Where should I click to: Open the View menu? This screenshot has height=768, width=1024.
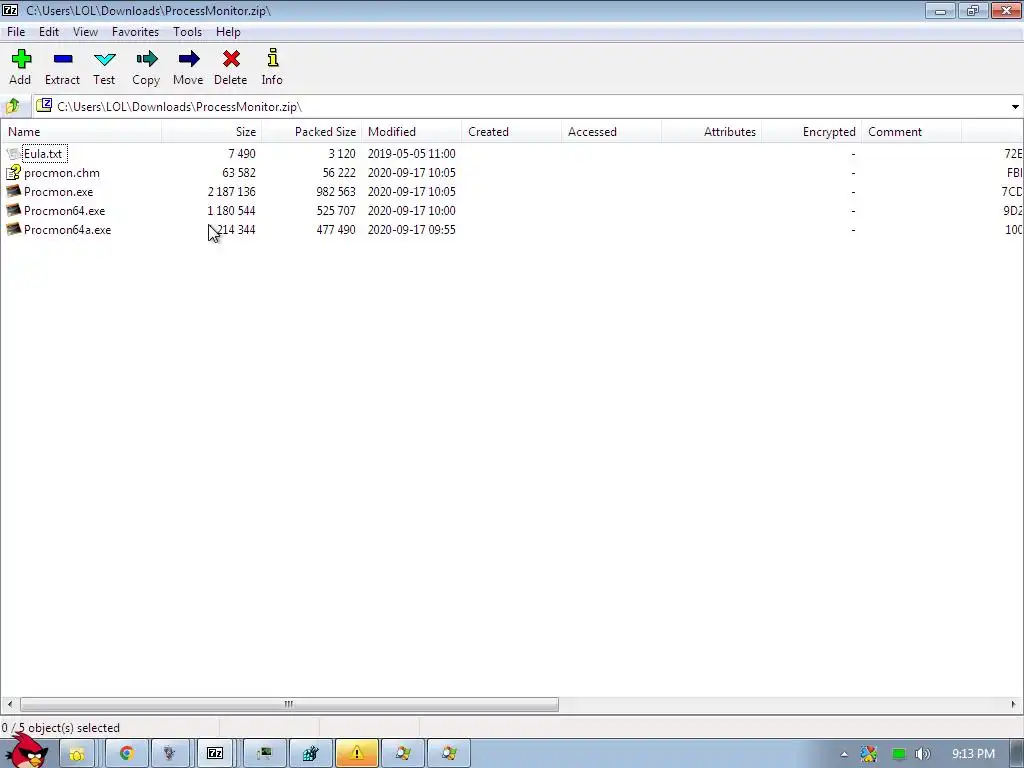point(85,31)
